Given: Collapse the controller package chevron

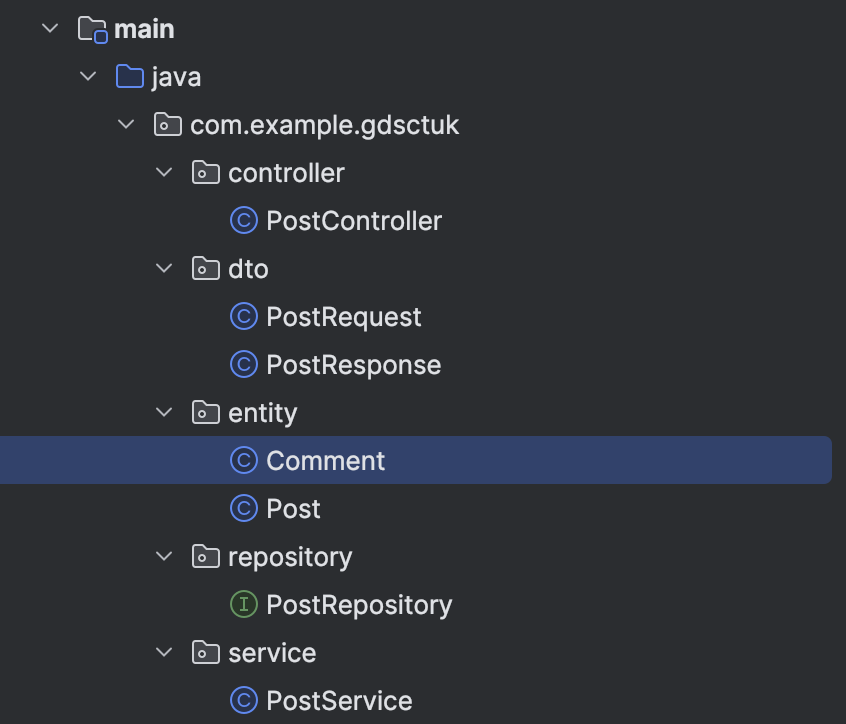Looking at the screenshot, I should coord(164,173).
